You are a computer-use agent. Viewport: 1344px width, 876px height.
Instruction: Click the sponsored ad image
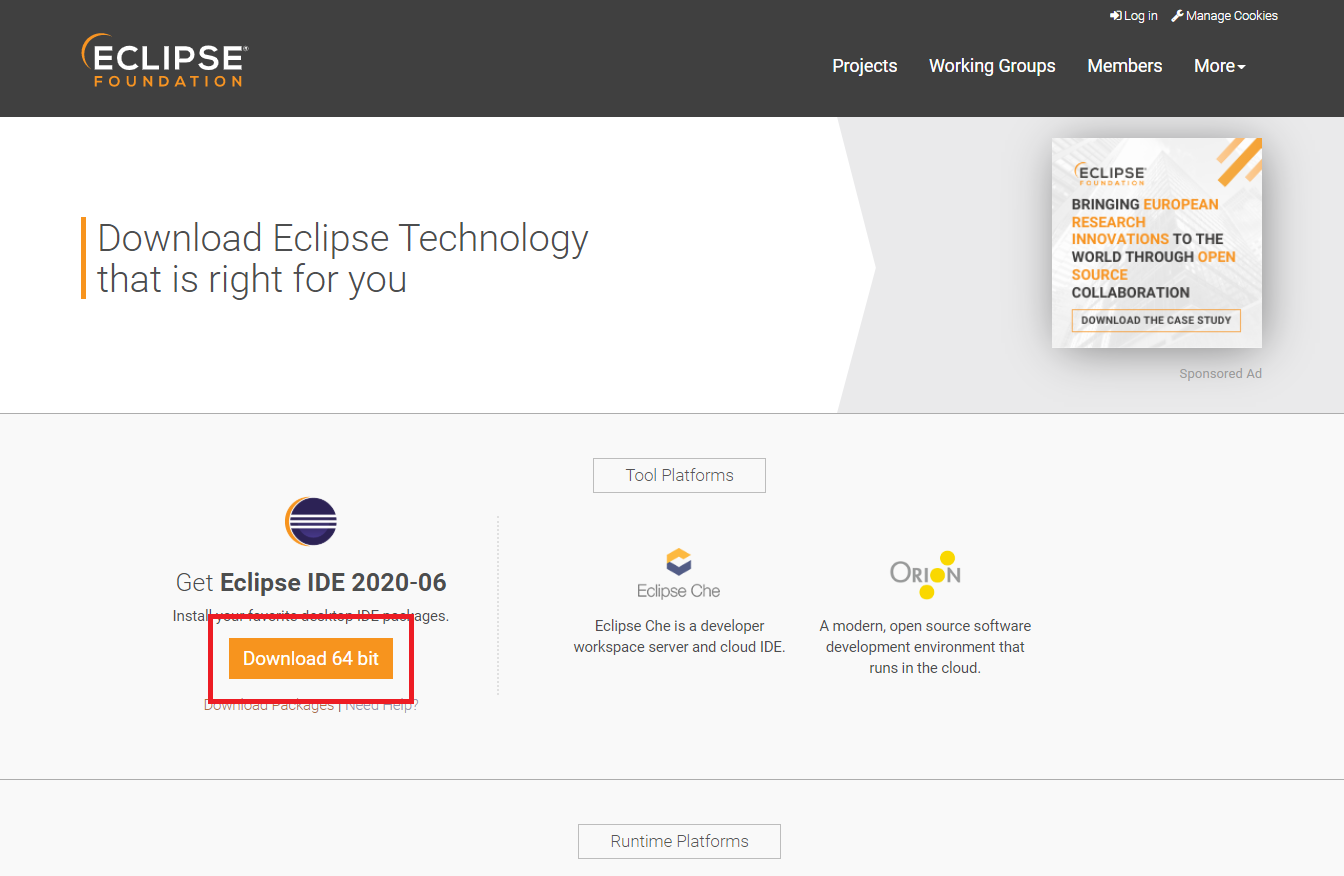pyautogui.click(x=1157, y=243)
